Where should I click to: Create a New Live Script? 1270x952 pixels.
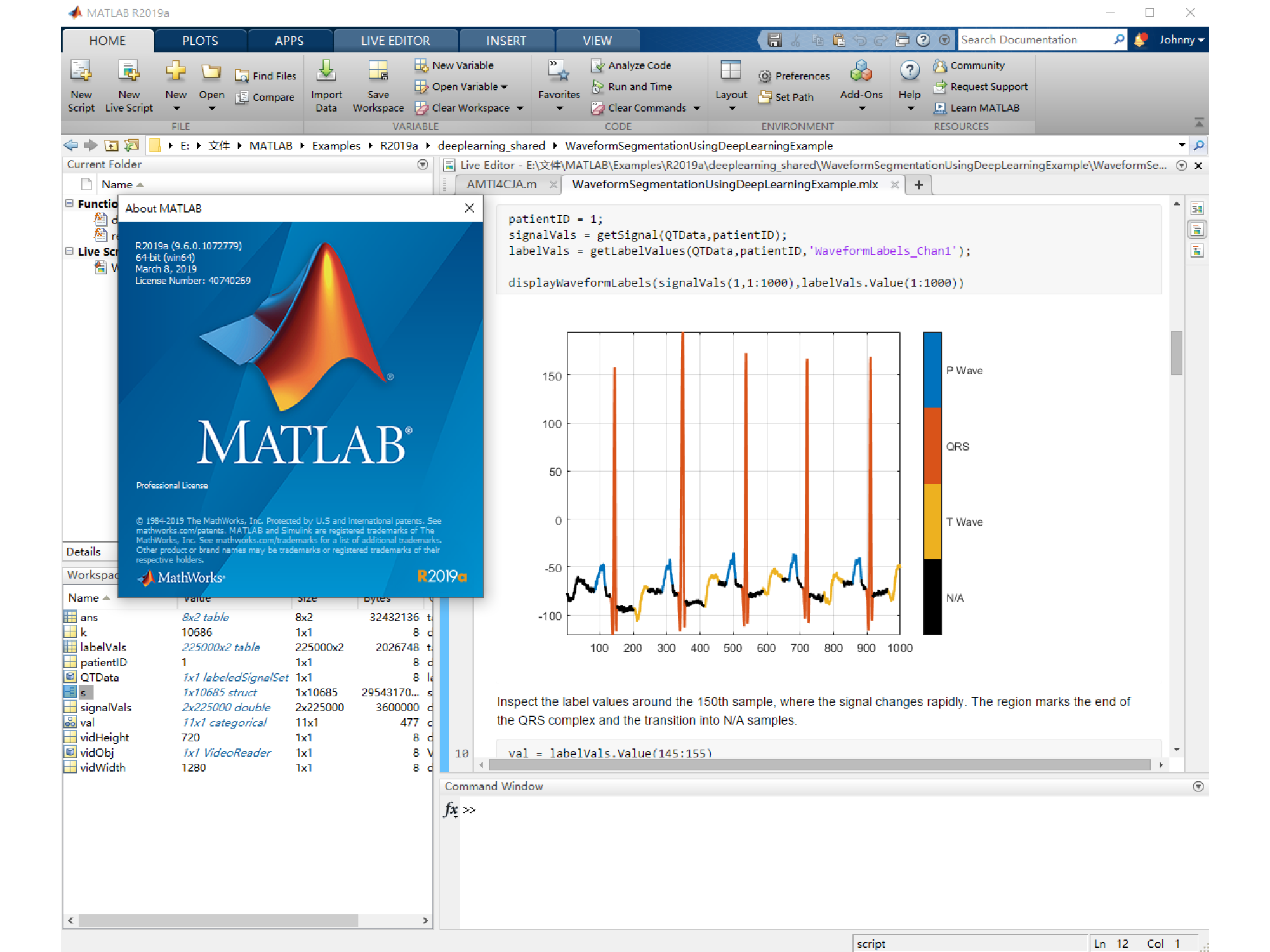tap(129, 86)
